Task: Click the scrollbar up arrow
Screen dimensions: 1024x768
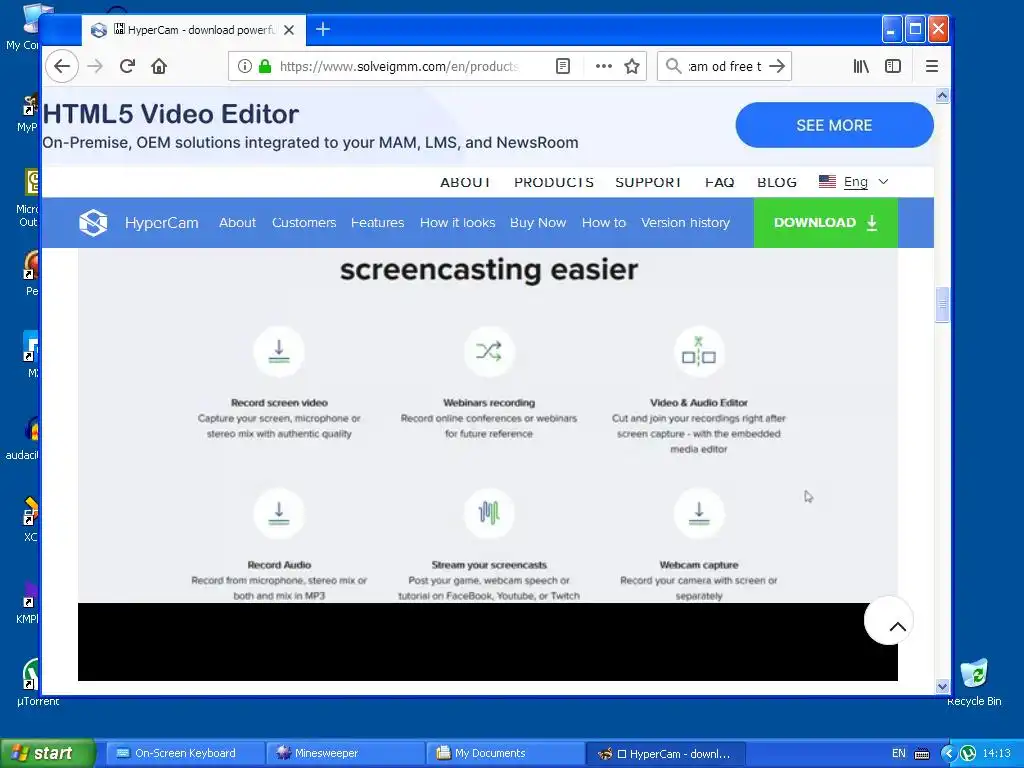Action: 942,96
